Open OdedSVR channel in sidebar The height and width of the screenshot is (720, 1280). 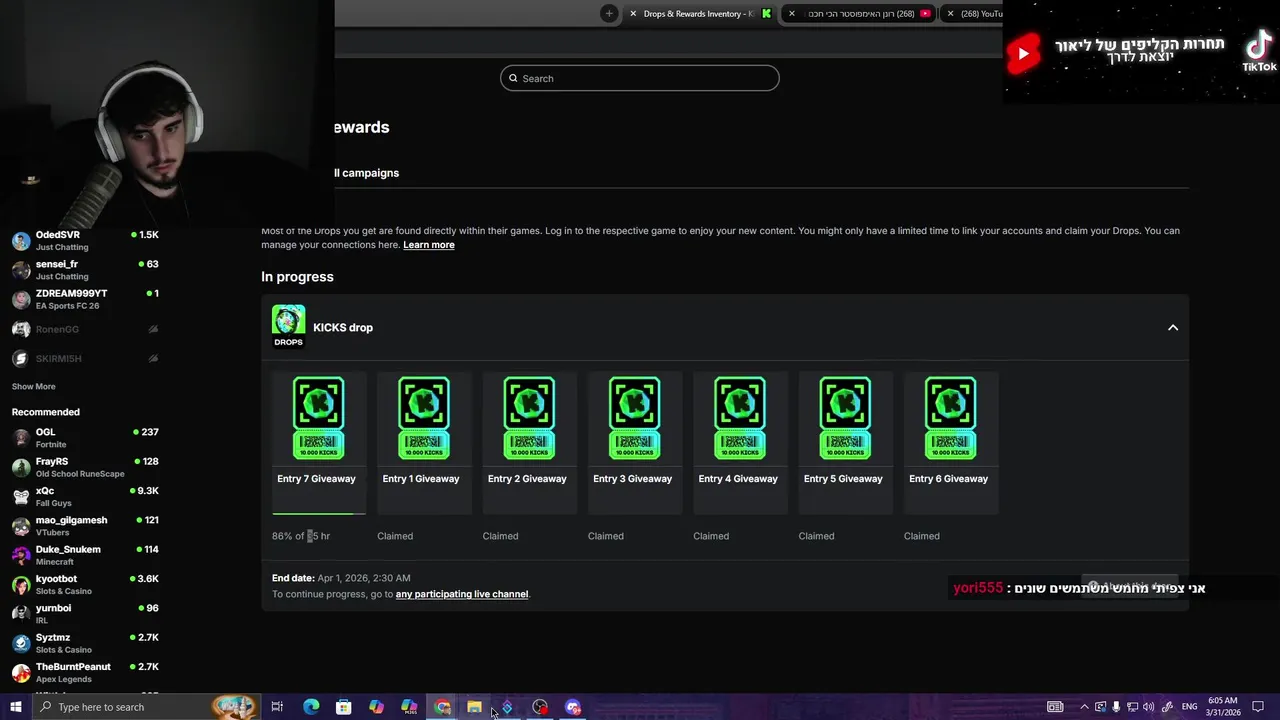click(85, 240)
